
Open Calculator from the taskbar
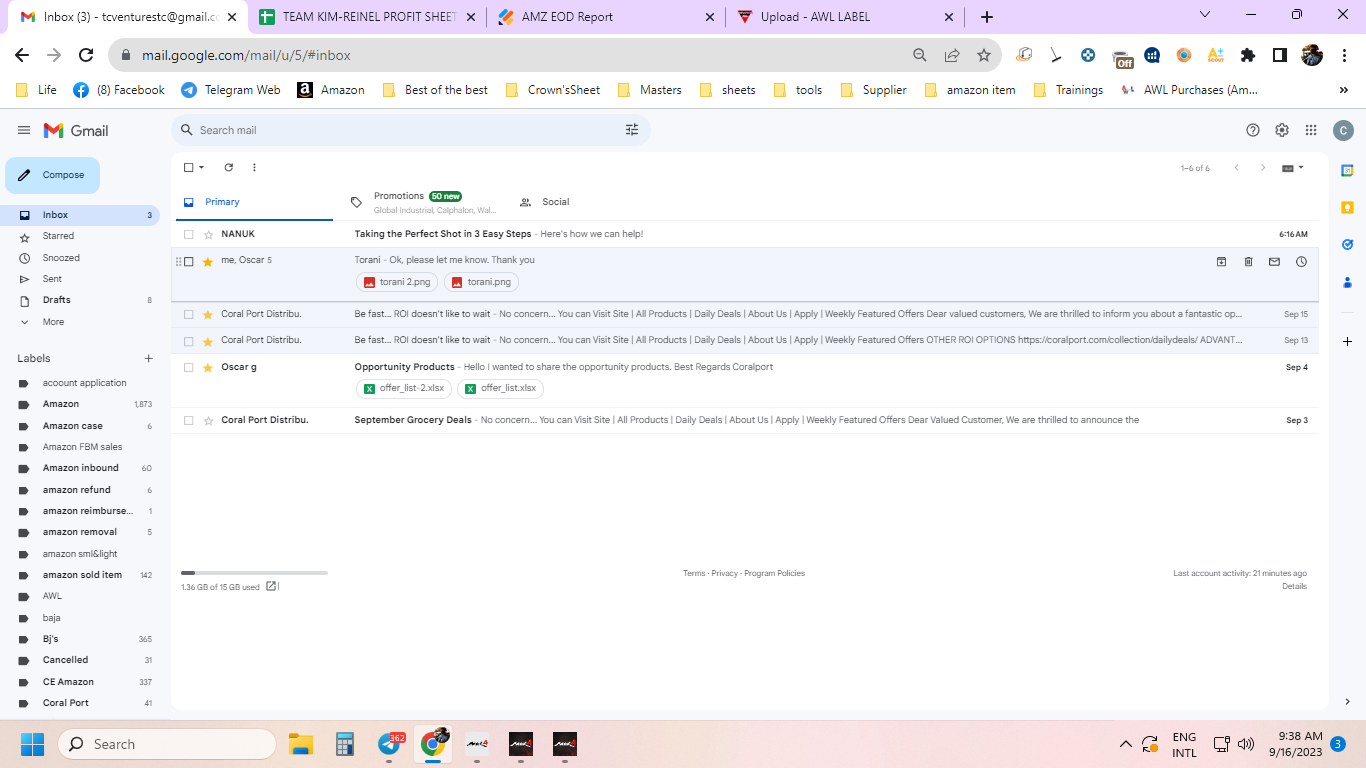[x=345, y=744]
